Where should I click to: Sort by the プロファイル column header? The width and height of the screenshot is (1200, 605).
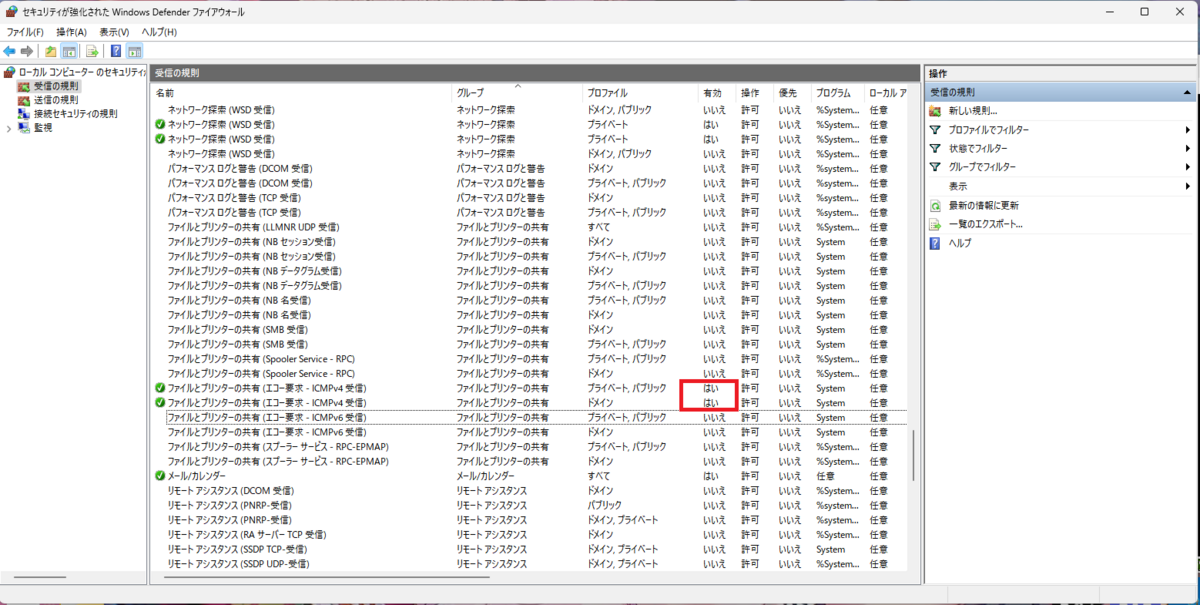[640, 92]
